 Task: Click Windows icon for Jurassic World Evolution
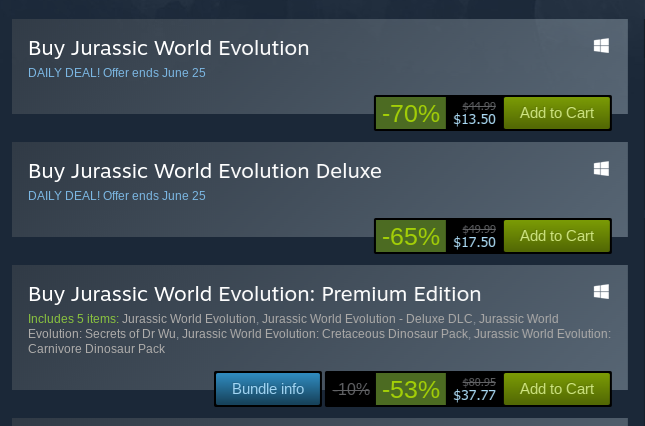pos(601,46)
